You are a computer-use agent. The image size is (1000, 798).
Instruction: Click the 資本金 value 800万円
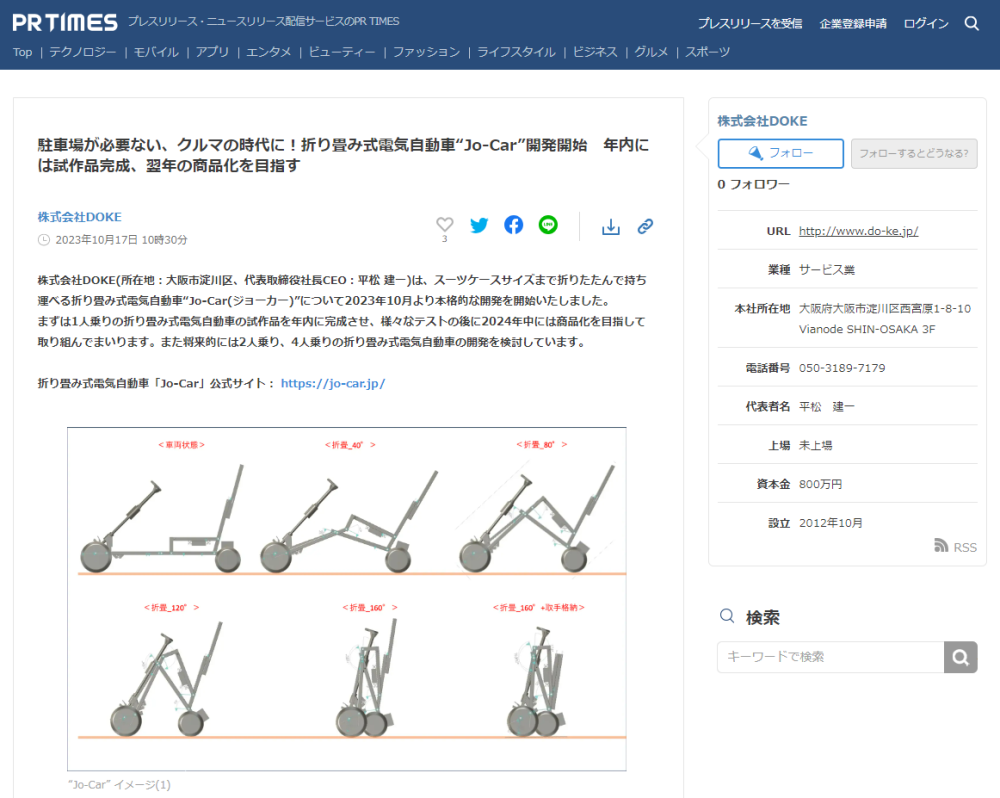(x=820, y=484)
